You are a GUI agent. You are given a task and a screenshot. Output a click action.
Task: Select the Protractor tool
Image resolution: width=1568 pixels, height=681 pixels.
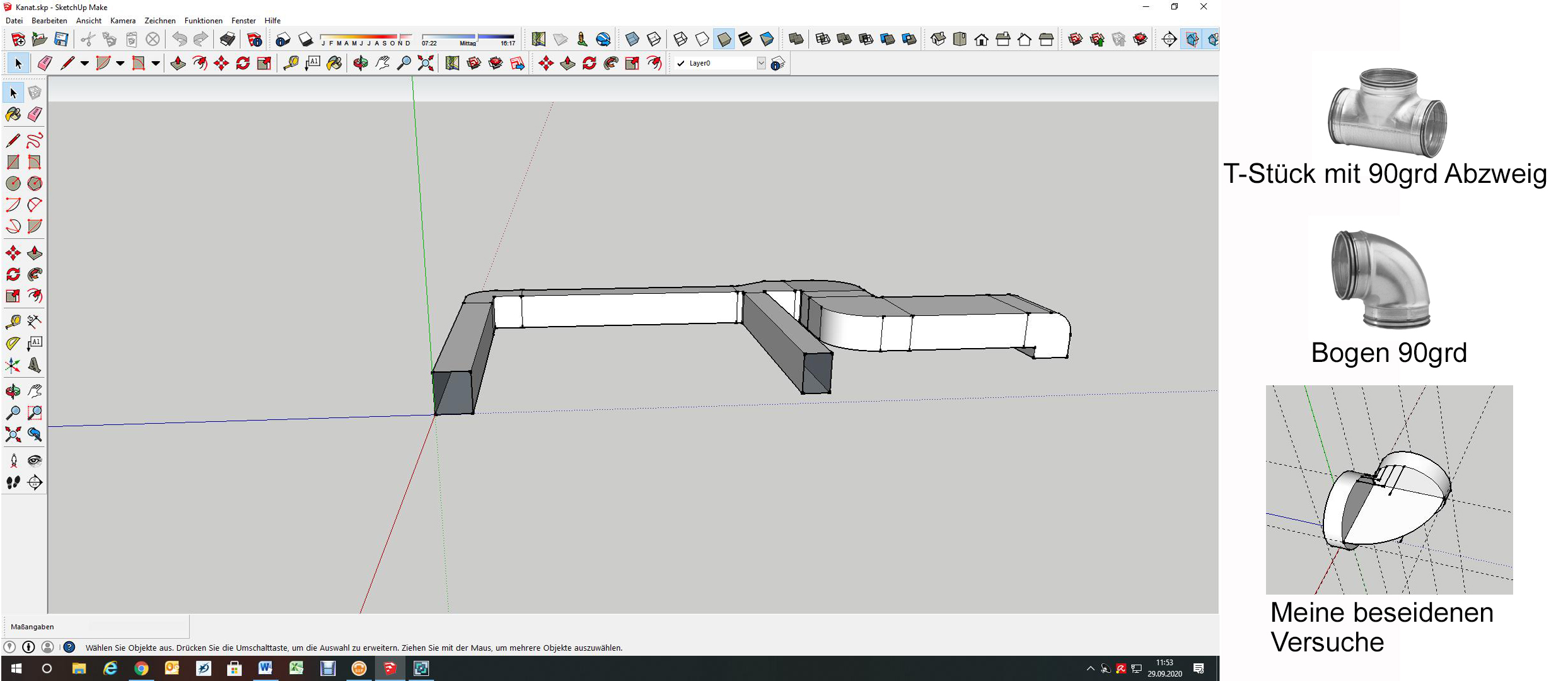pyautogui.click(x=13, y=343)
